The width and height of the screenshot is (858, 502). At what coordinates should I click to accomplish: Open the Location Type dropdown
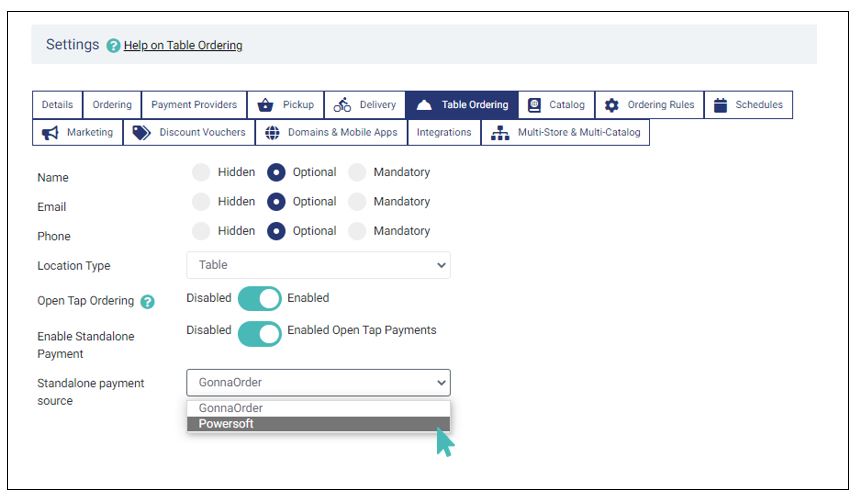coord(318,265)
